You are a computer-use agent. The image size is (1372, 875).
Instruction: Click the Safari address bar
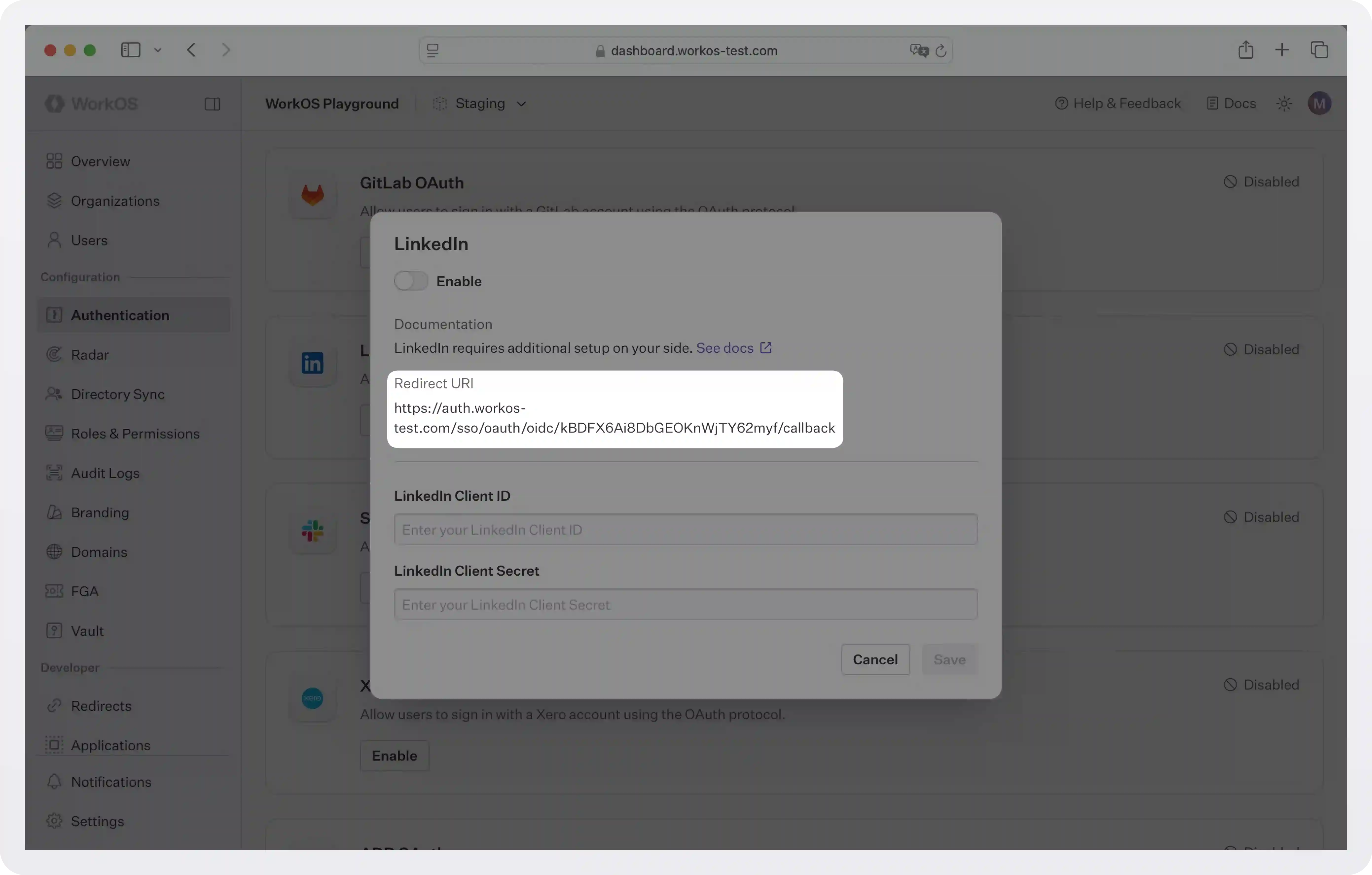pyautogui.click(x=686, y=51)
